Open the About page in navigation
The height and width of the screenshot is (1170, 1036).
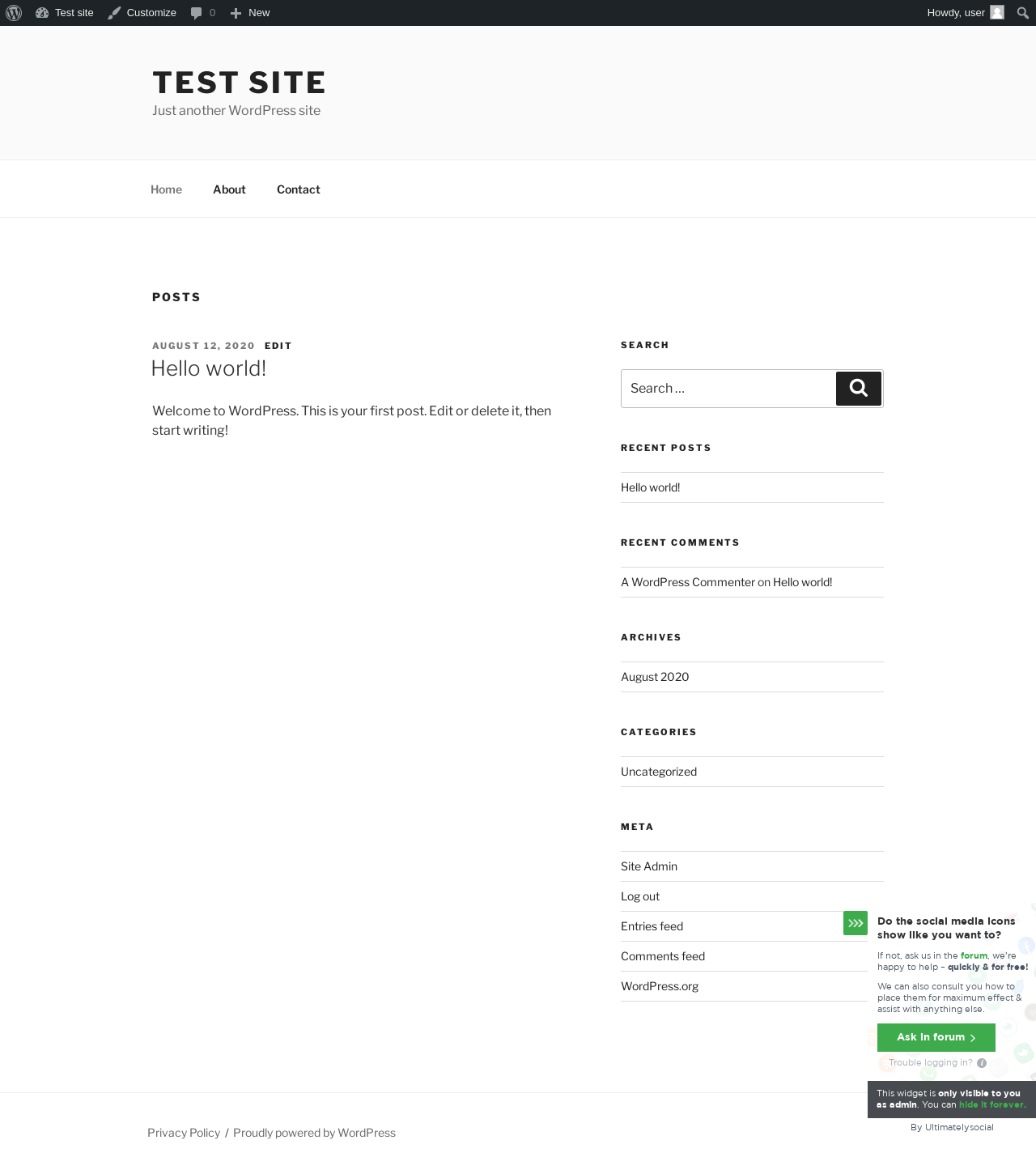point(229,189)
